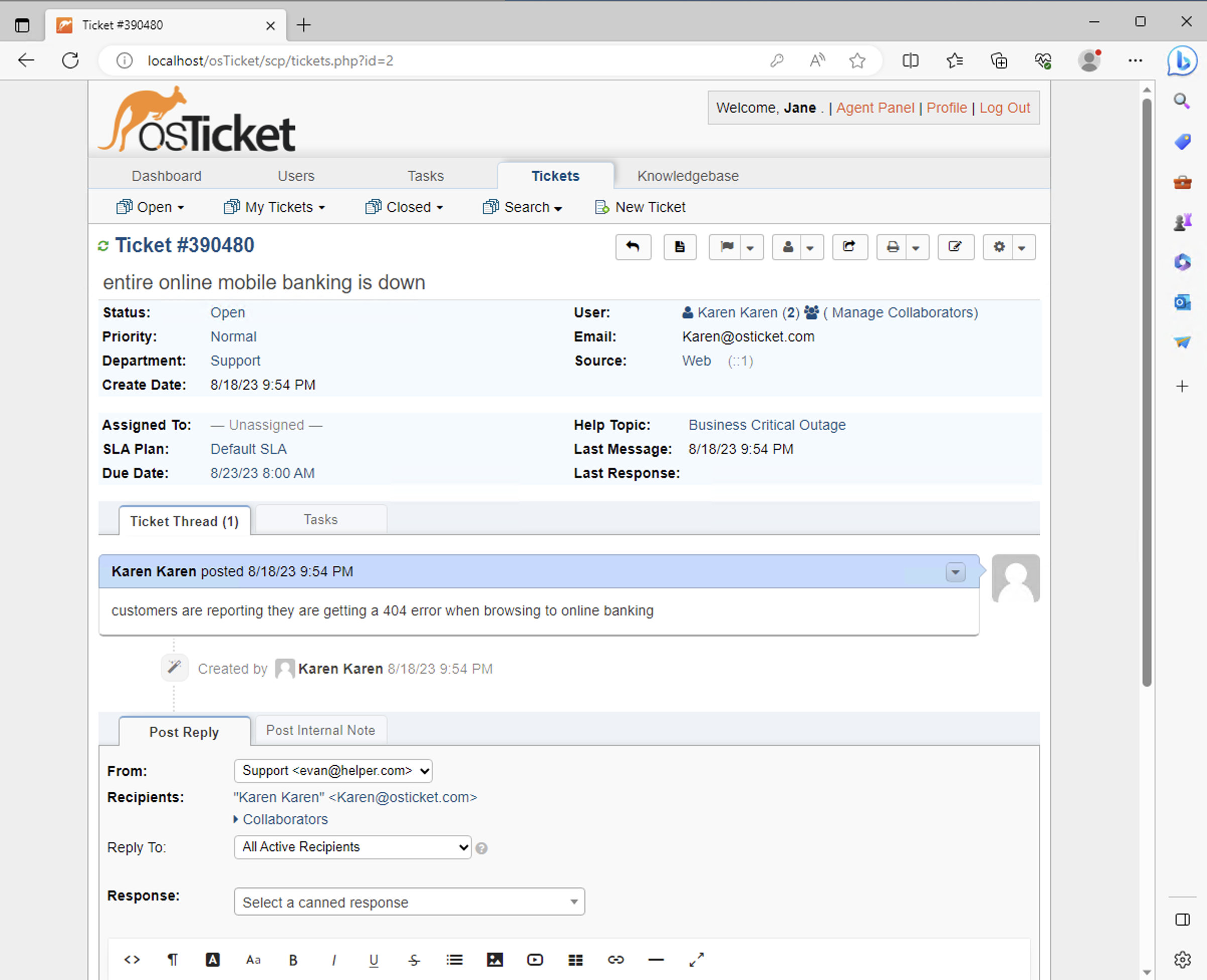Open the Knowledgebase menu
Screen dimensions: 1207x980
coord(688,176)
